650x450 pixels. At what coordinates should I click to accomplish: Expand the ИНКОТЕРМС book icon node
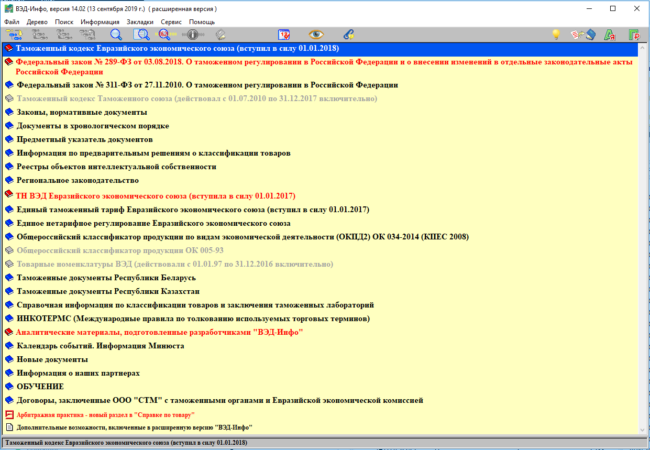(x=9, y=317)
